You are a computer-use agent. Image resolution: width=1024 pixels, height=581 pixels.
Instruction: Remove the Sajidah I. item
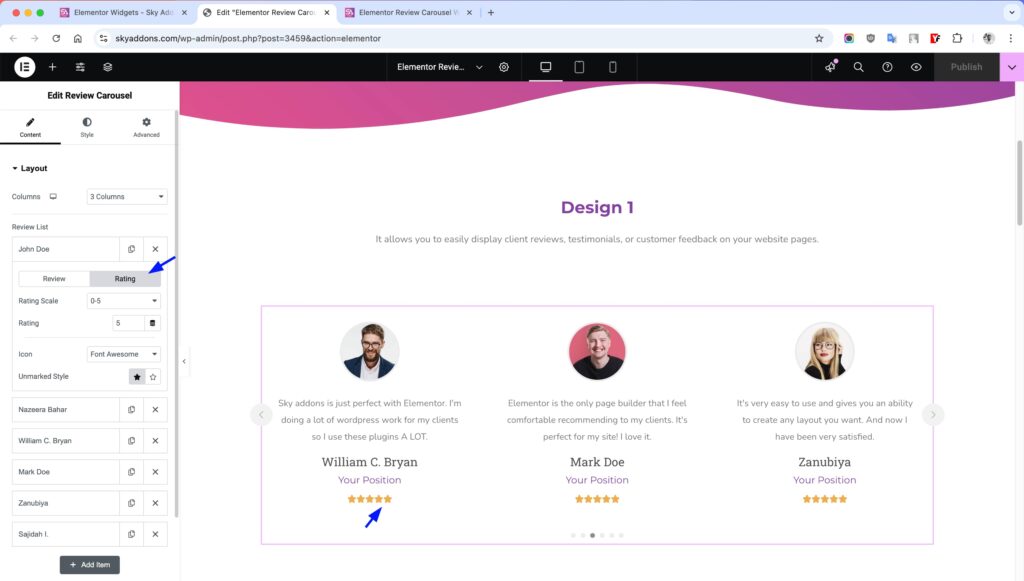155,534
